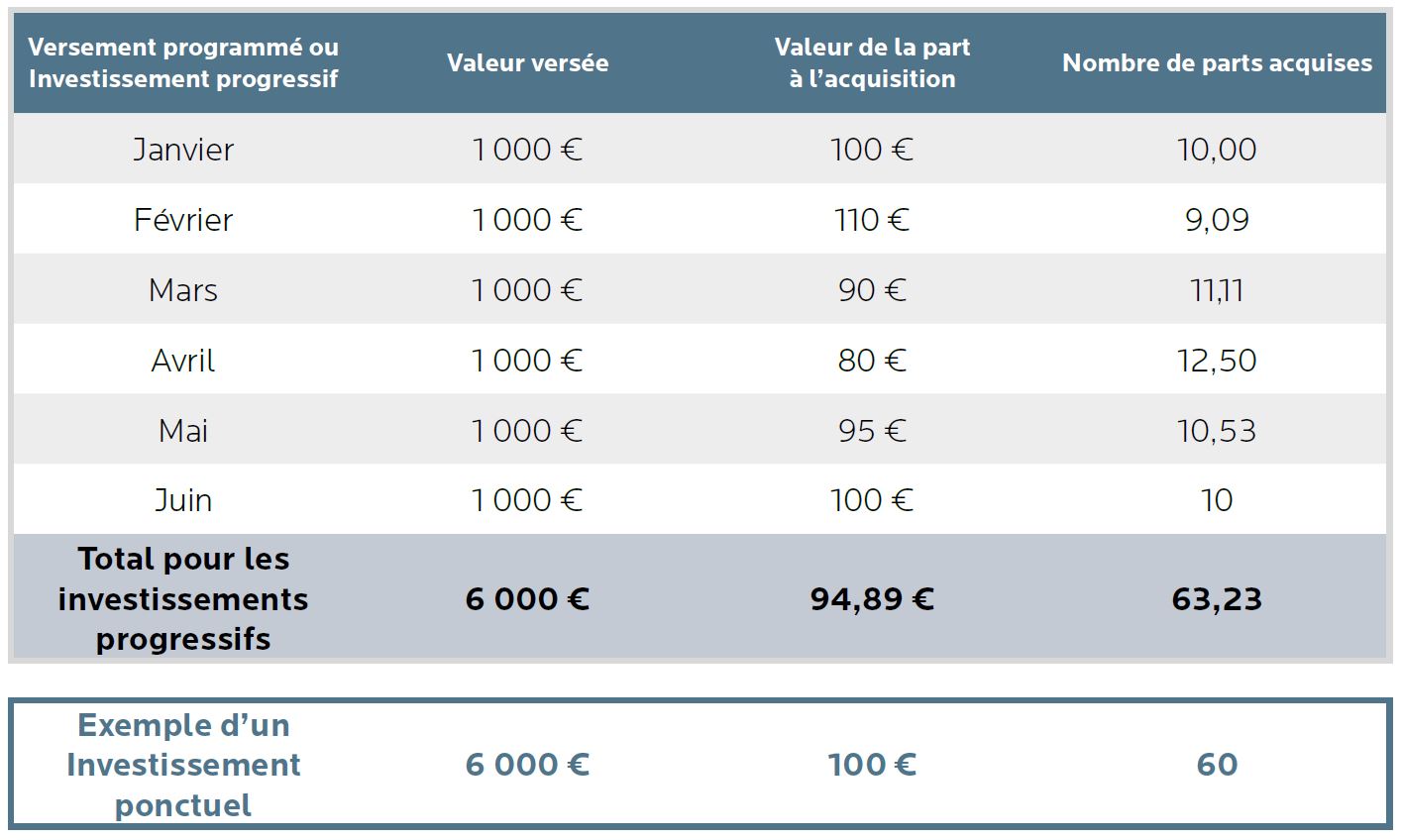Click 'Valeur de la part à l'acquisition' header
1403x840 pixels.
[x=872, y=62]
